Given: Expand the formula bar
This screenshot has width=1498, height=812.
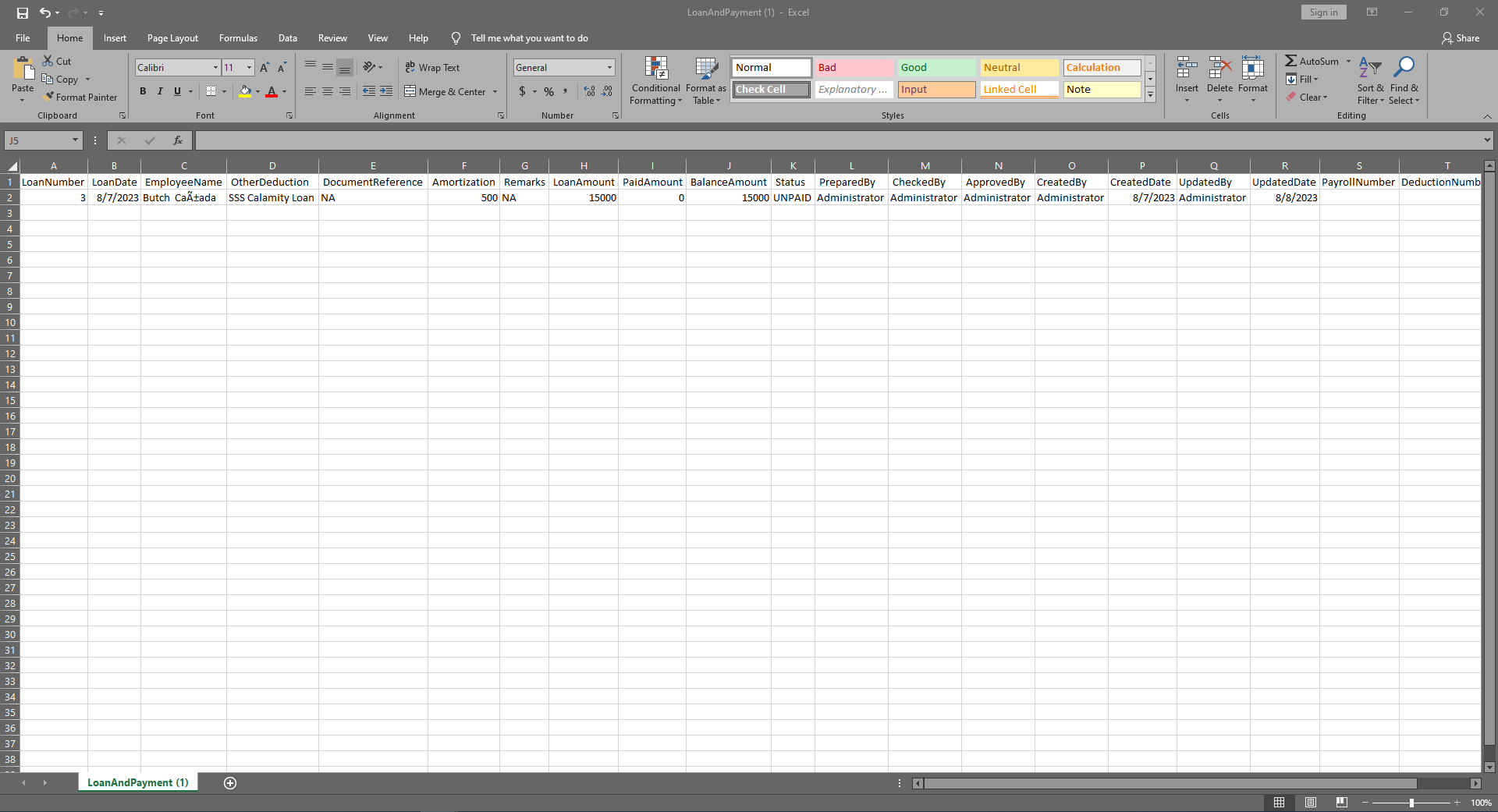Looking at the screenshot, I should pyautogui.click(x=1487, y=140).
